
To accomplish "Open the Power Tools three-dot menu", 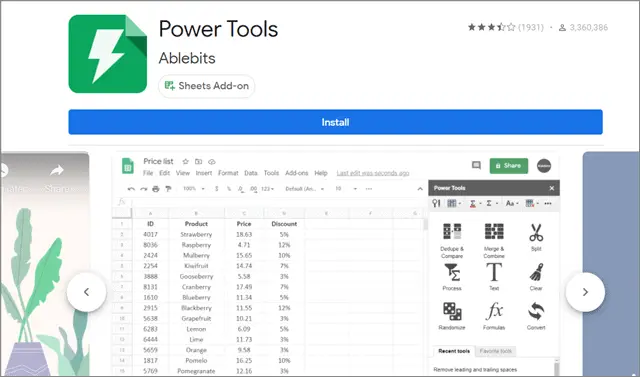I will (548, 203).
